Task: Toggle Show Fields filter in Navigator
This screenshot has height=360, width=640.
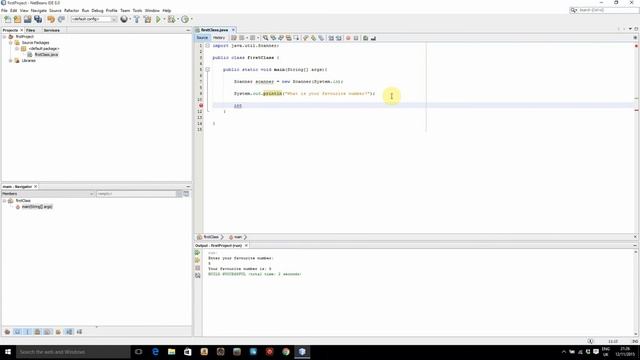Action: (x=17, y=332)
